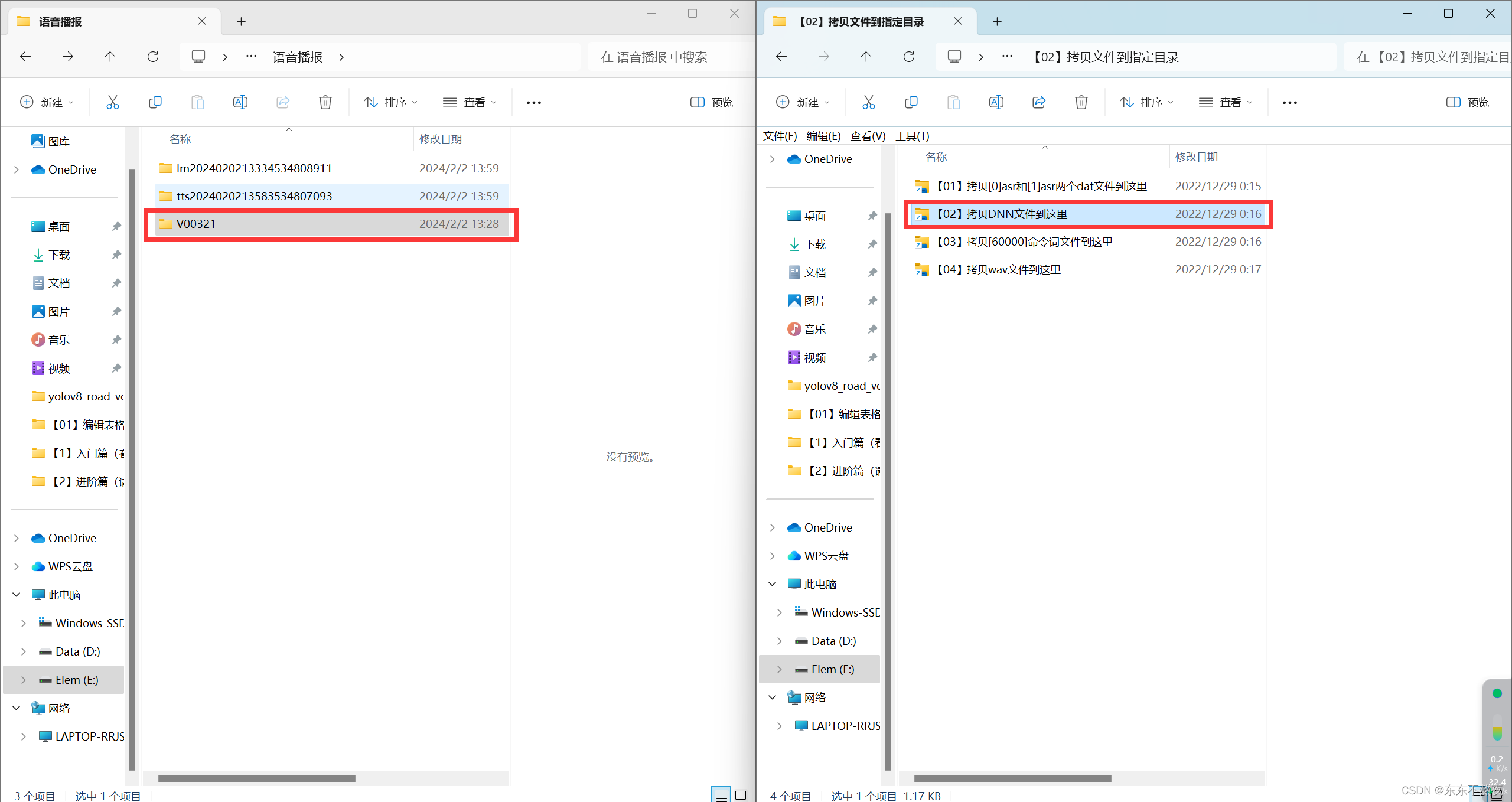Screen dimensions: 1512x802
Task: Open the V00321 folder
Action: point(196,224)
